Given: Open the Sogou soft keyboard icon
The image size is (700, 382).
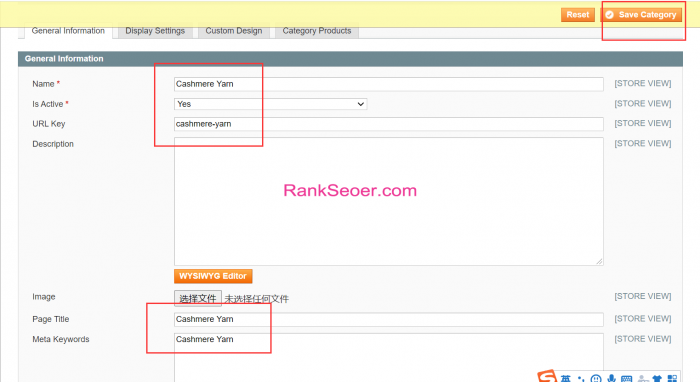Looking at the screenshot, I should [626, 378].
